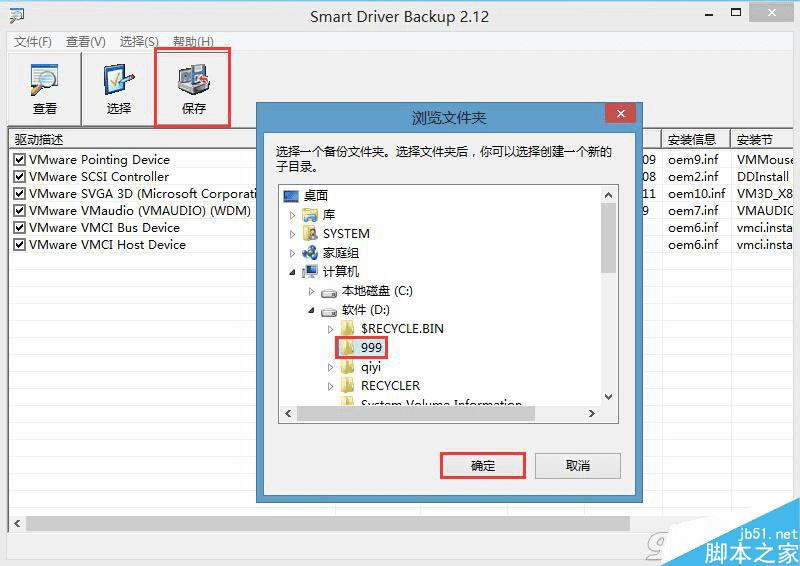Click the 安装信息 column header
The height and width of the screenshot is (566, 800).
(695, 139)
